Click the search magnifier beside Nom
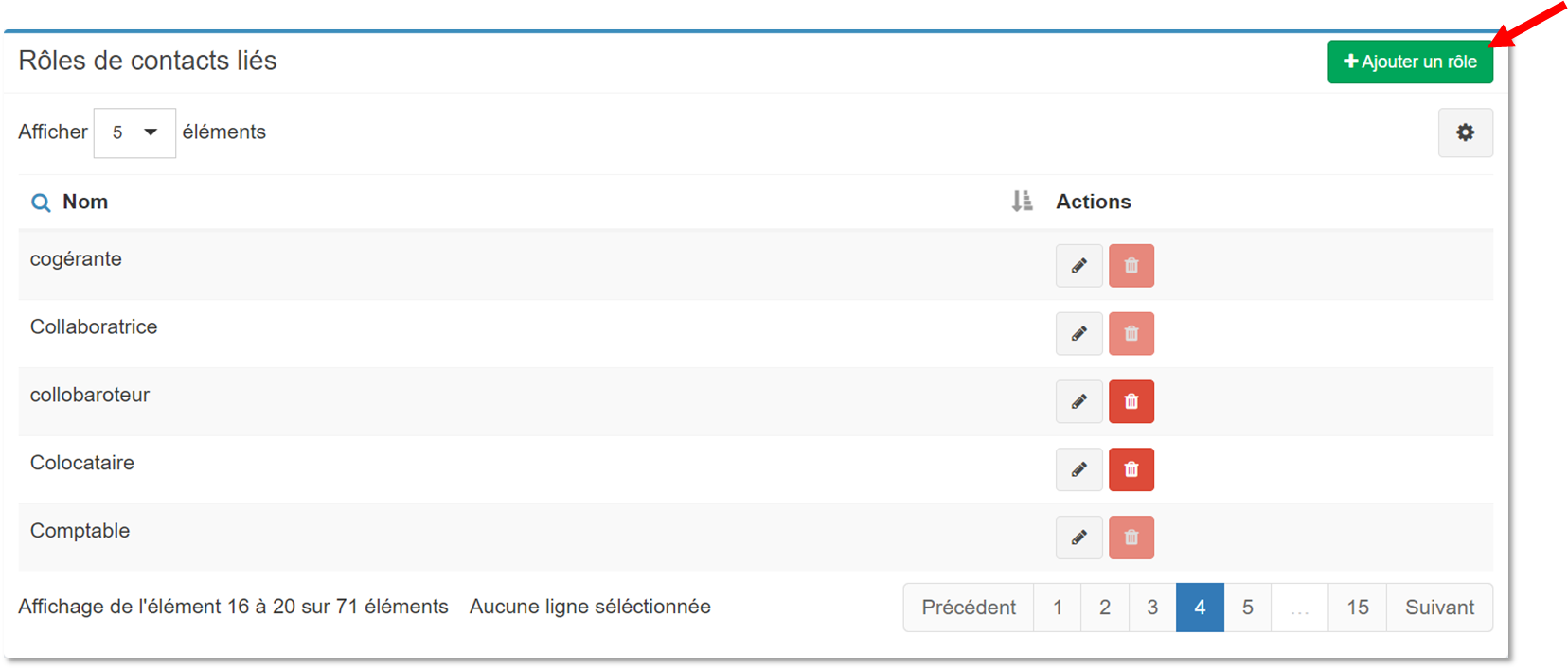1568x670 pixels. click(x=41, y=203)
